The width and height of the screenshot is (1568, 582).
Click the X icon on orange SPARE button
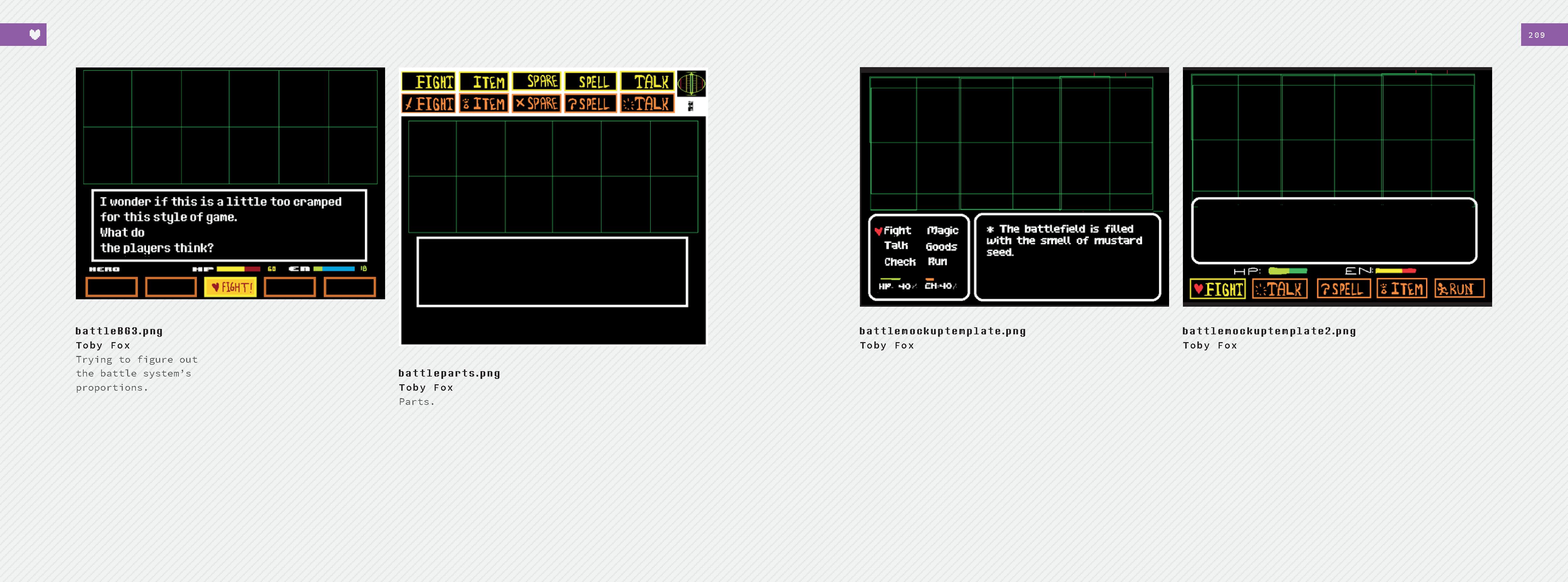(520, 104)
